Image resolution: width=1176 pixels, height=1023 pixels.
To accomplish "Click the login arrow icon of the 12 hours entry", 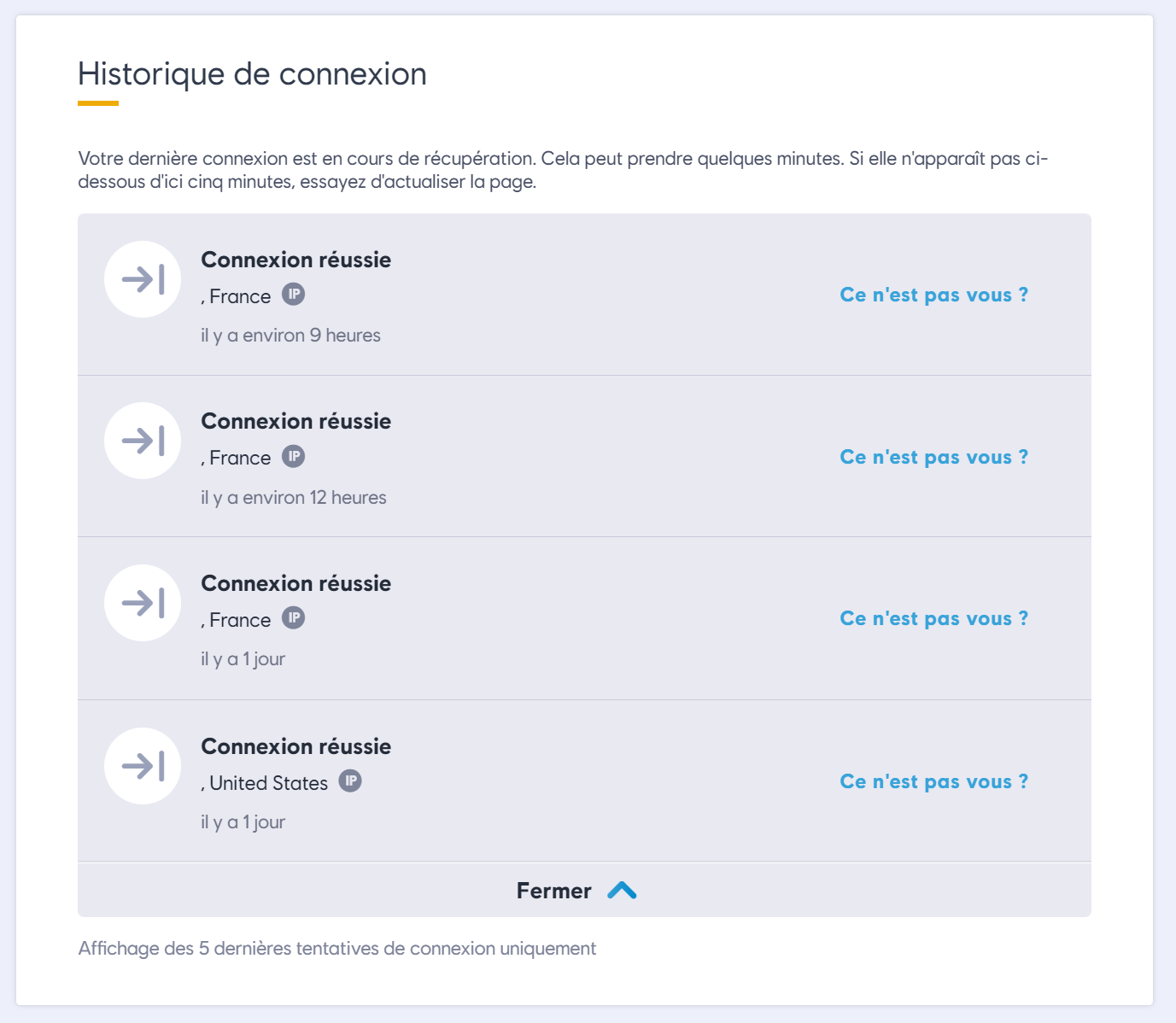I will tap(143, 441).
